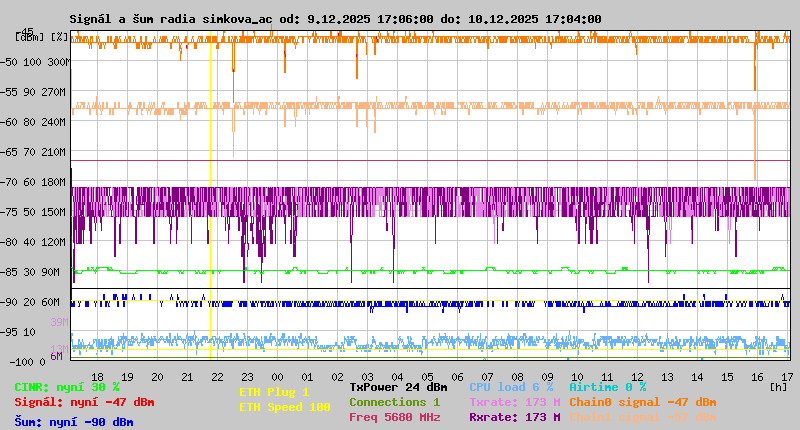Click the CINR legend entry

[x=67, y=387]
